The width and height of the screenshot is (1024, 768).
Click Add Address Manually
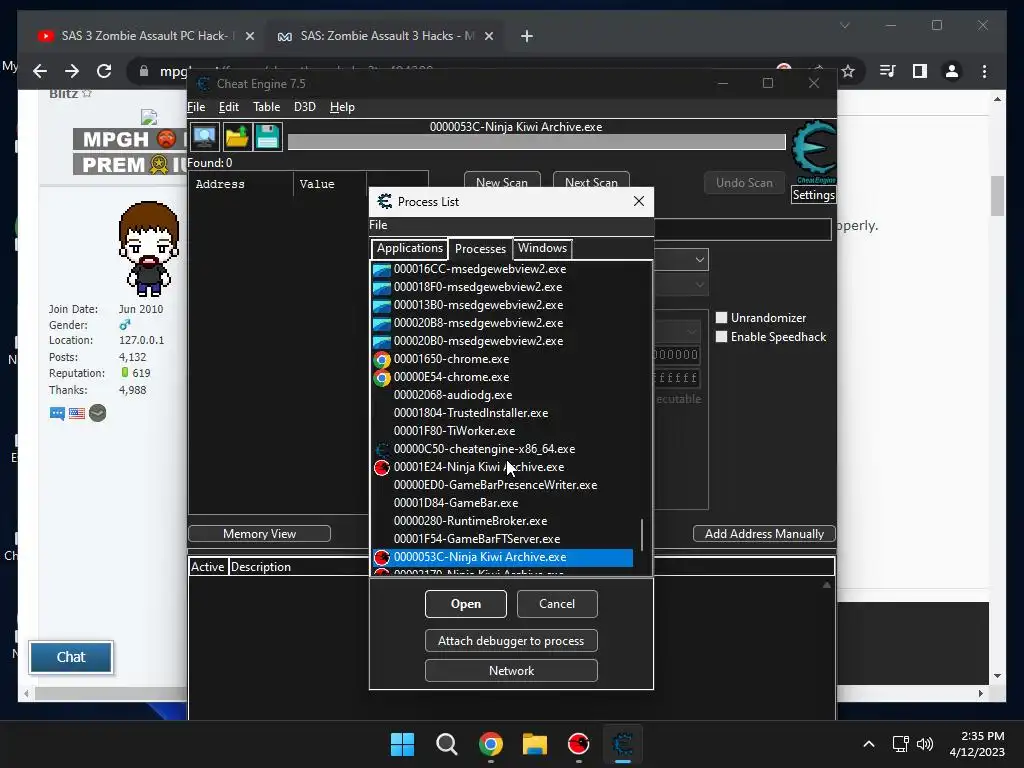(764, 534)
